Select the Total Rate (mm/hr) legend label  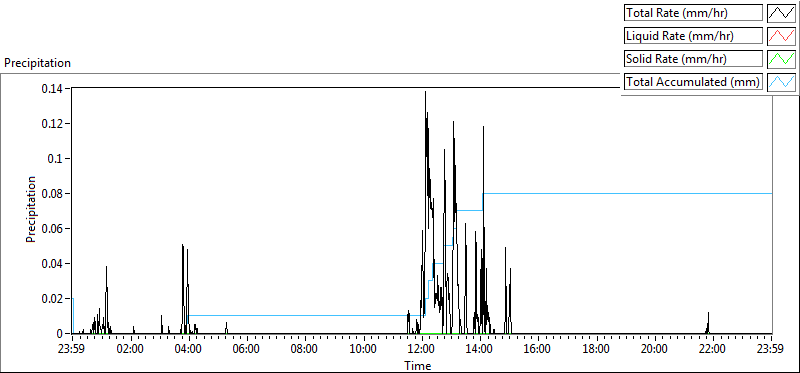pos(693,13)
